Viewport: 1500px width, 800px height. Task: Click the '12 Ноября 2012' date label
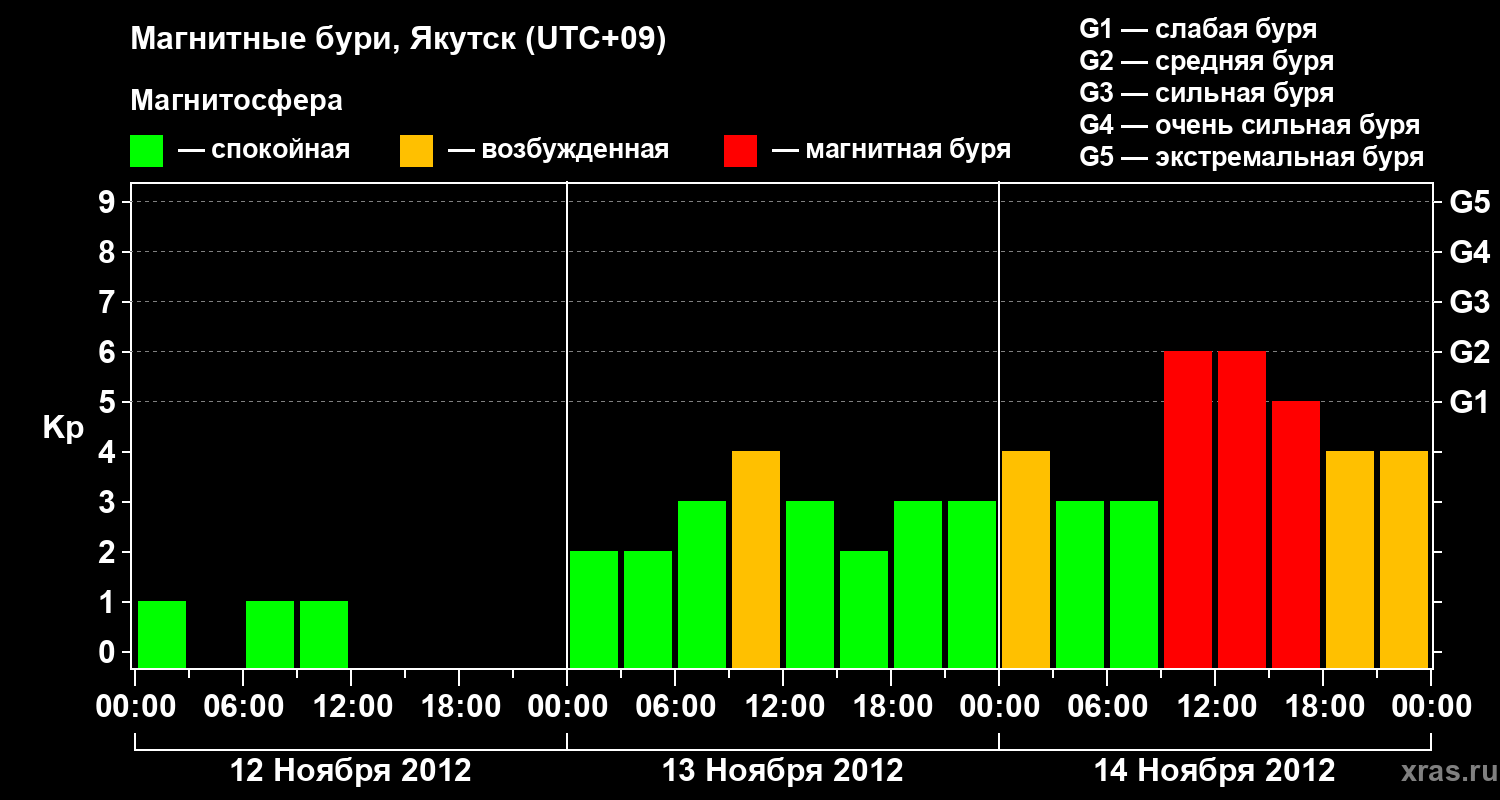point(351,771)
